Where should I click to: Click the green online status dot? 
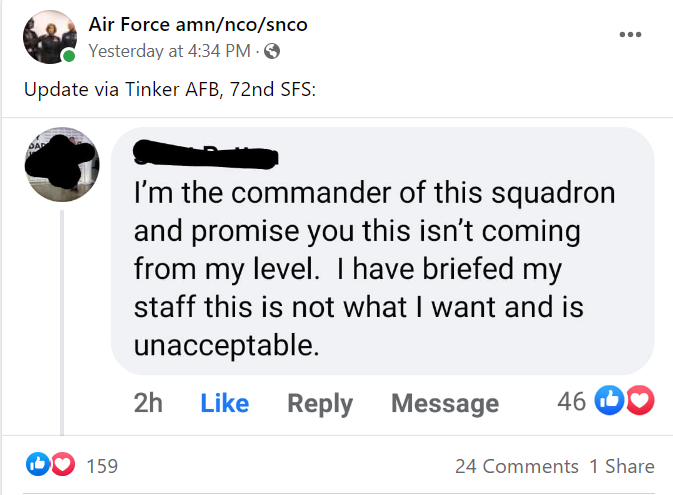click(68, 56)
